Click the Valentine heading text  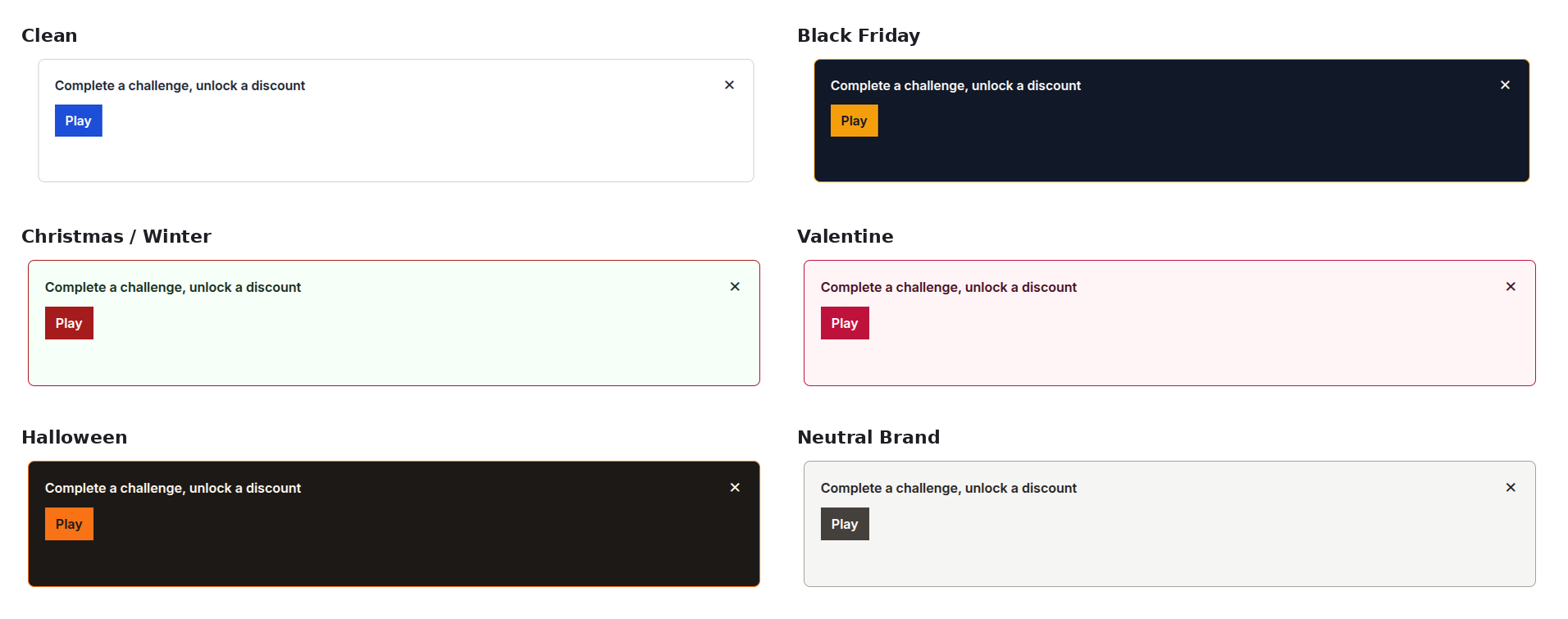pyautogui.click(x=846, y=236)
